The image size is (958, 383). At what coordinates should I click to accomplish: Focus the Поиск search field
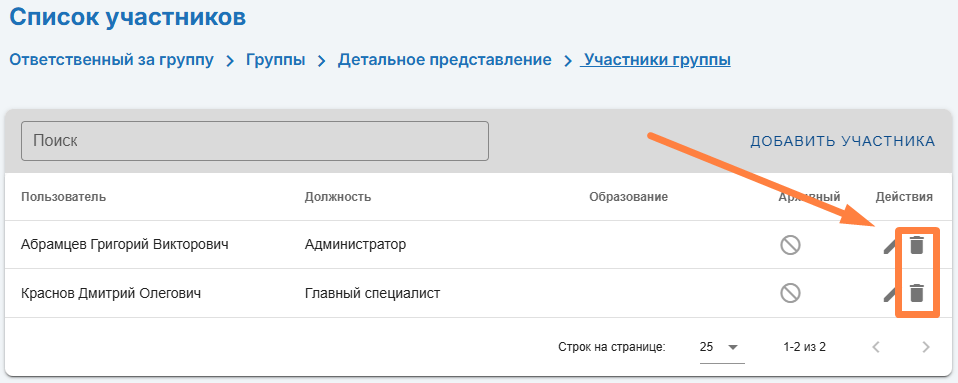point(255,141)
